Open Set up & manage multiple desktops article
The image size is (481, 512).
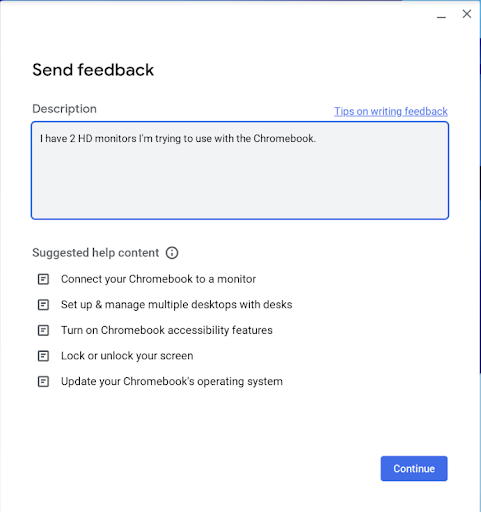[177, 305]
